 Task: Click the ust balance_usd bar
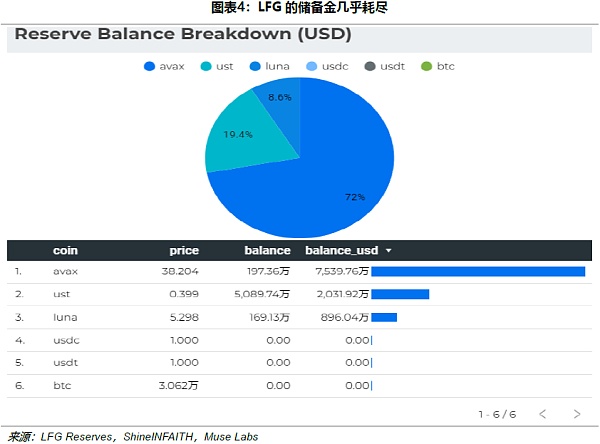pos(400,294)
